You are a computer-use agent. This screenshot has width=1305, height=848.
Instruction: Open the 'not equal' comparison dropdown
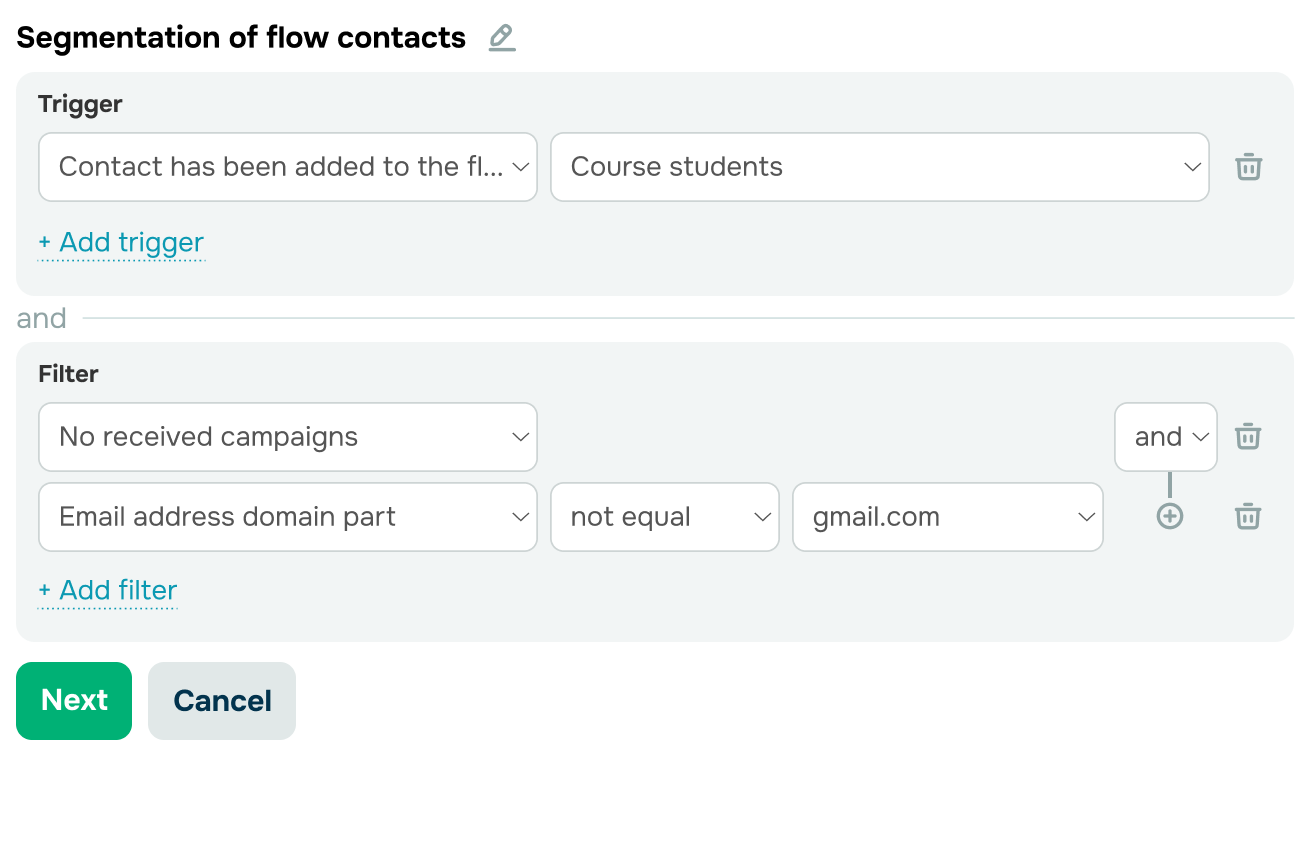pos(664,517)
